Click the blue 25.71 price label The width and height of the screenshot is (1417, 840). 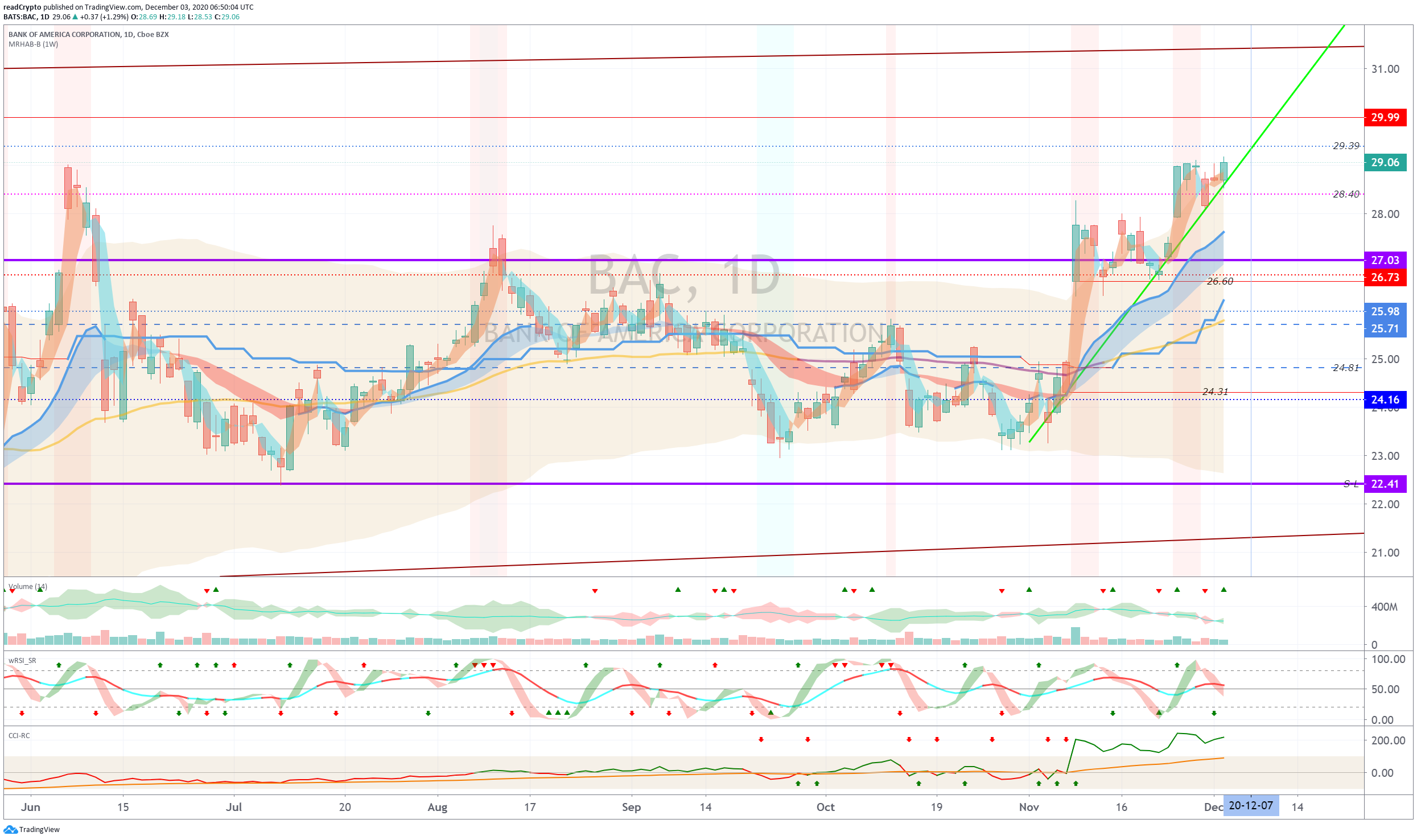point(1385,328)
